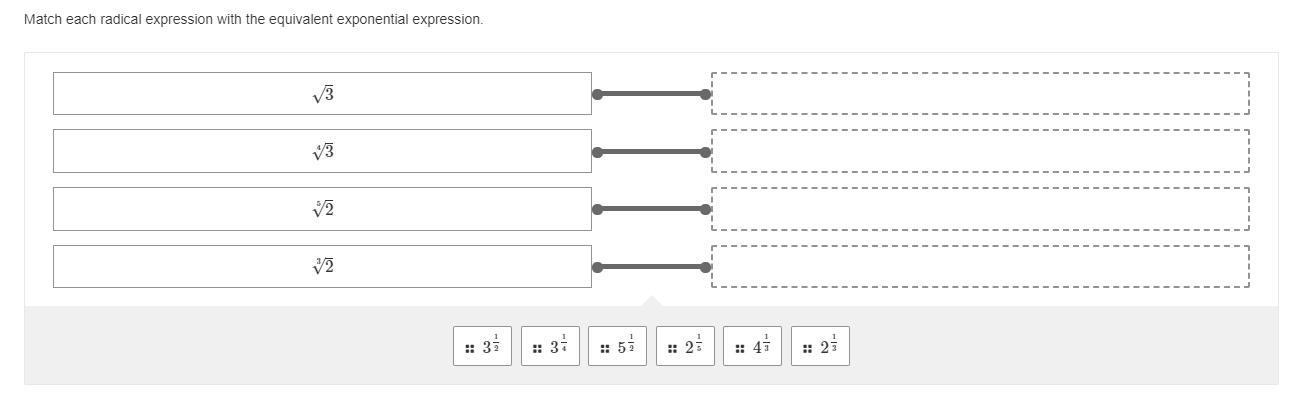The image size is (1295, 413).
Task: Select the answer tile 2 to the 1/3
Action: coord(820,346)
